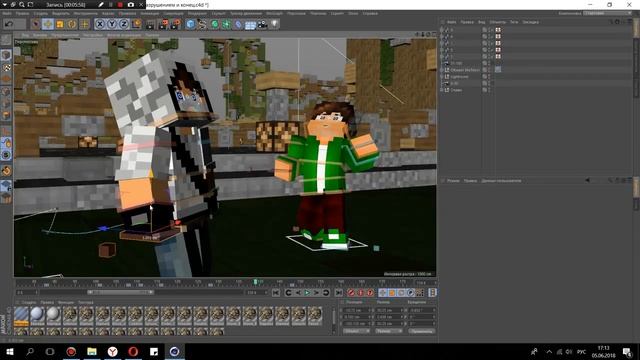Image resolution: width=640 pixels, height=360 pixels.
Task: Toggle Rotation keyframe recording
Action: pyautogui.click(x=401, y=293)
